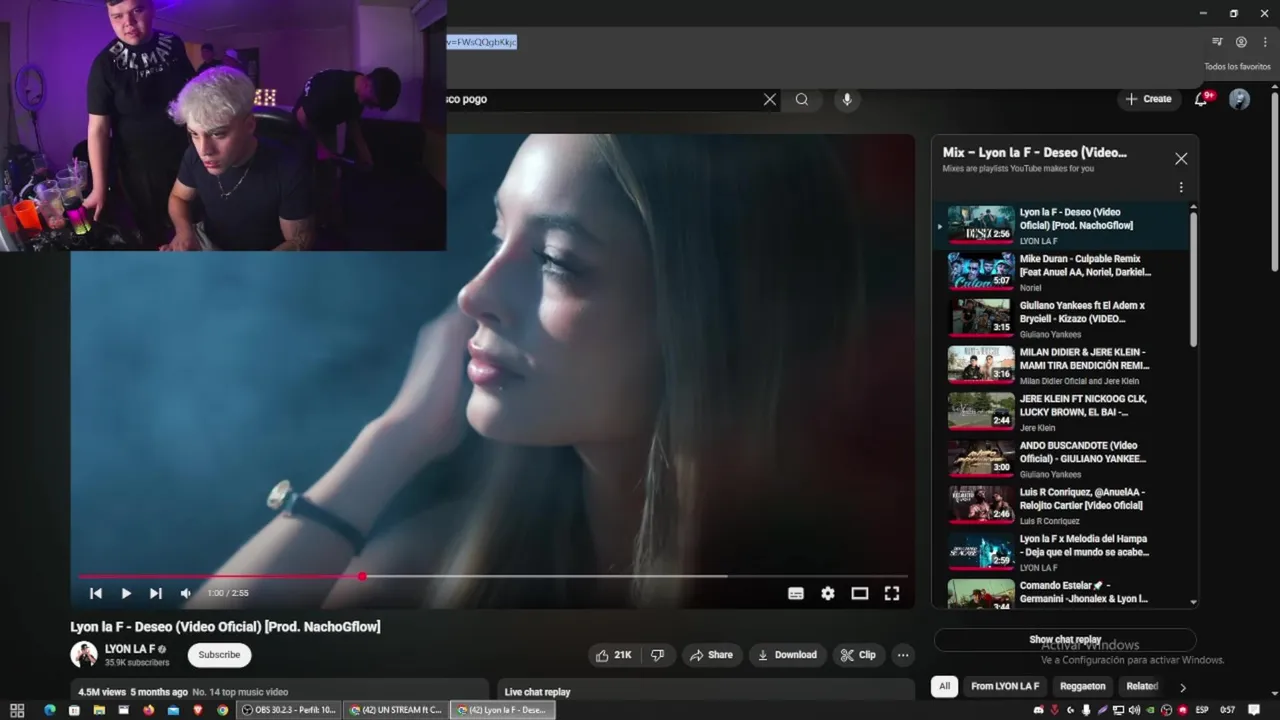1280x720 pixels.
Task: Click the browser address bar URL
Action: (x=482, y=42)
